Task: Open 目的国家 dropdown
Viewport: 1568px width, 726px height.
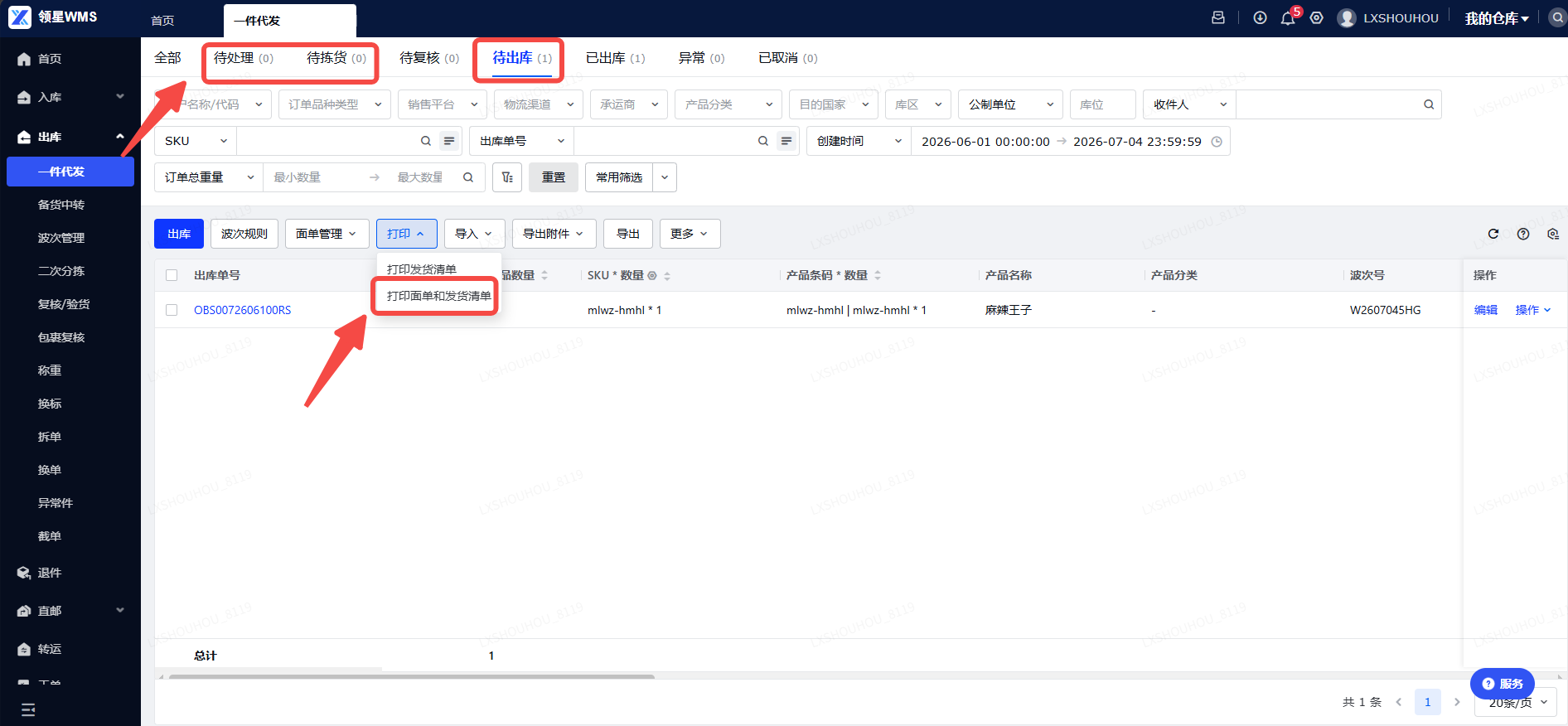Action: tap(833, 104)
